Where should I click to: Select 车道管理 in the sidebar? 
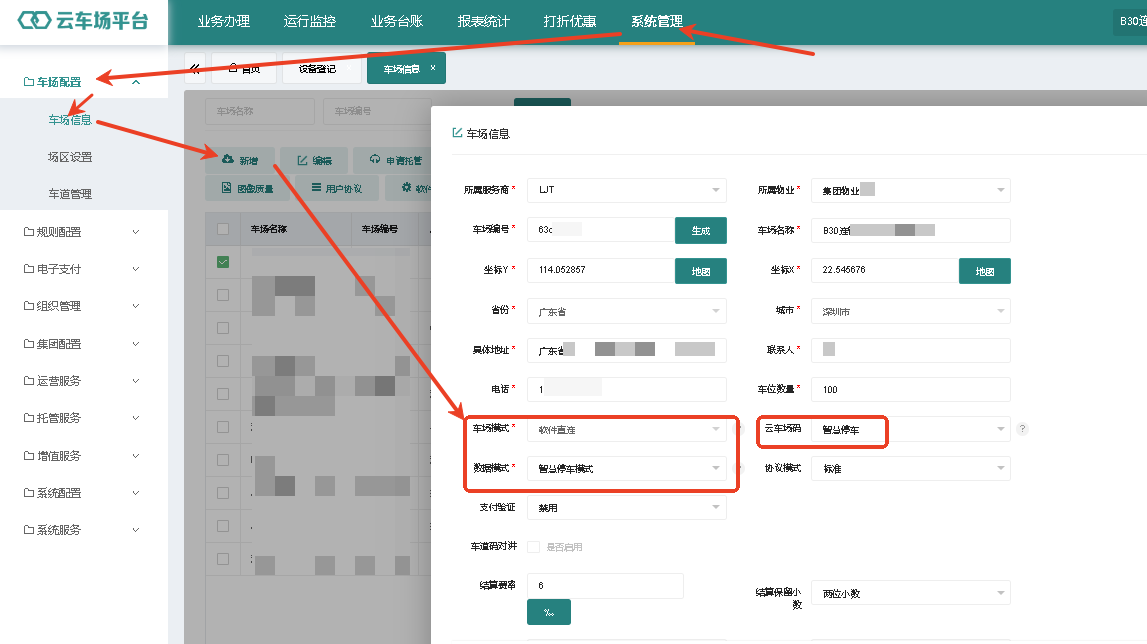(69, 194)
